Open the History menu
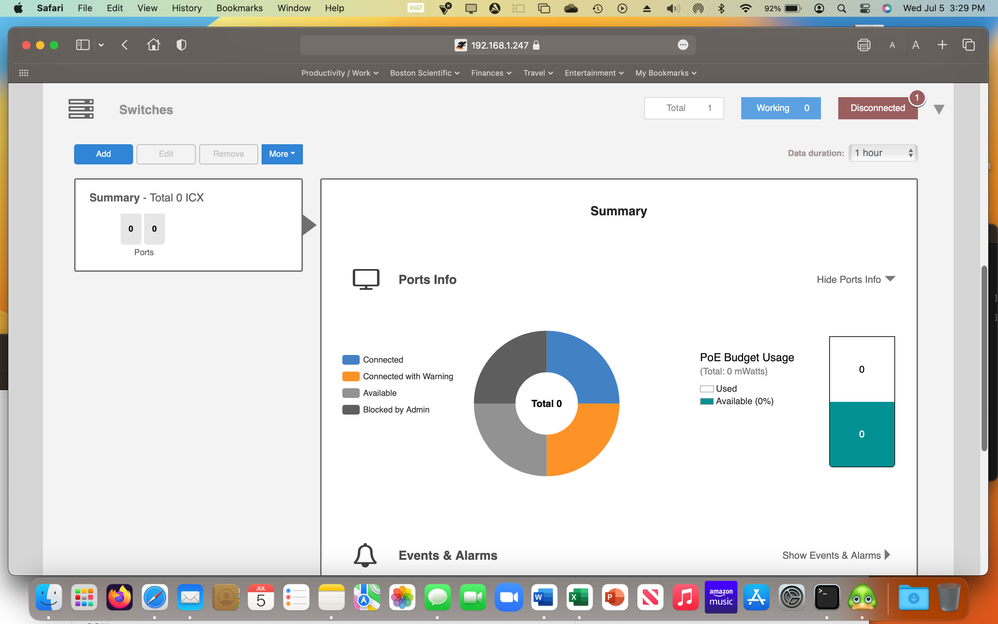 point(186,8)
